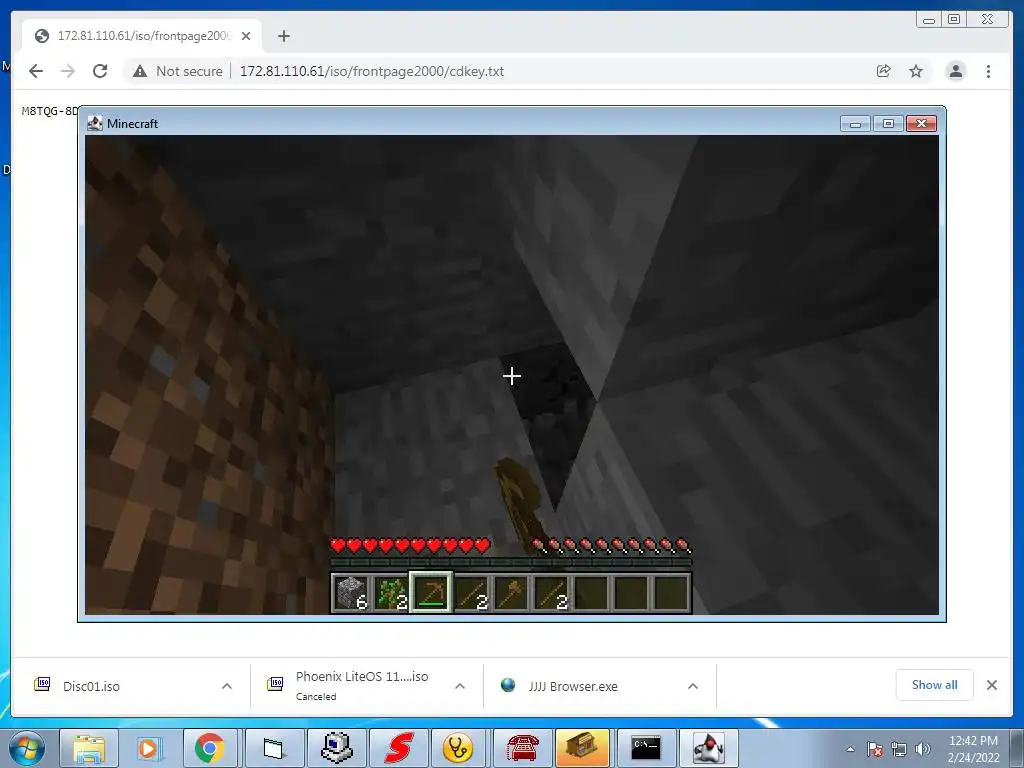The height and width of the screenshot is (768, 1024).
Task: Select the pickaxe hotbar slot
Action: (431, 592)
